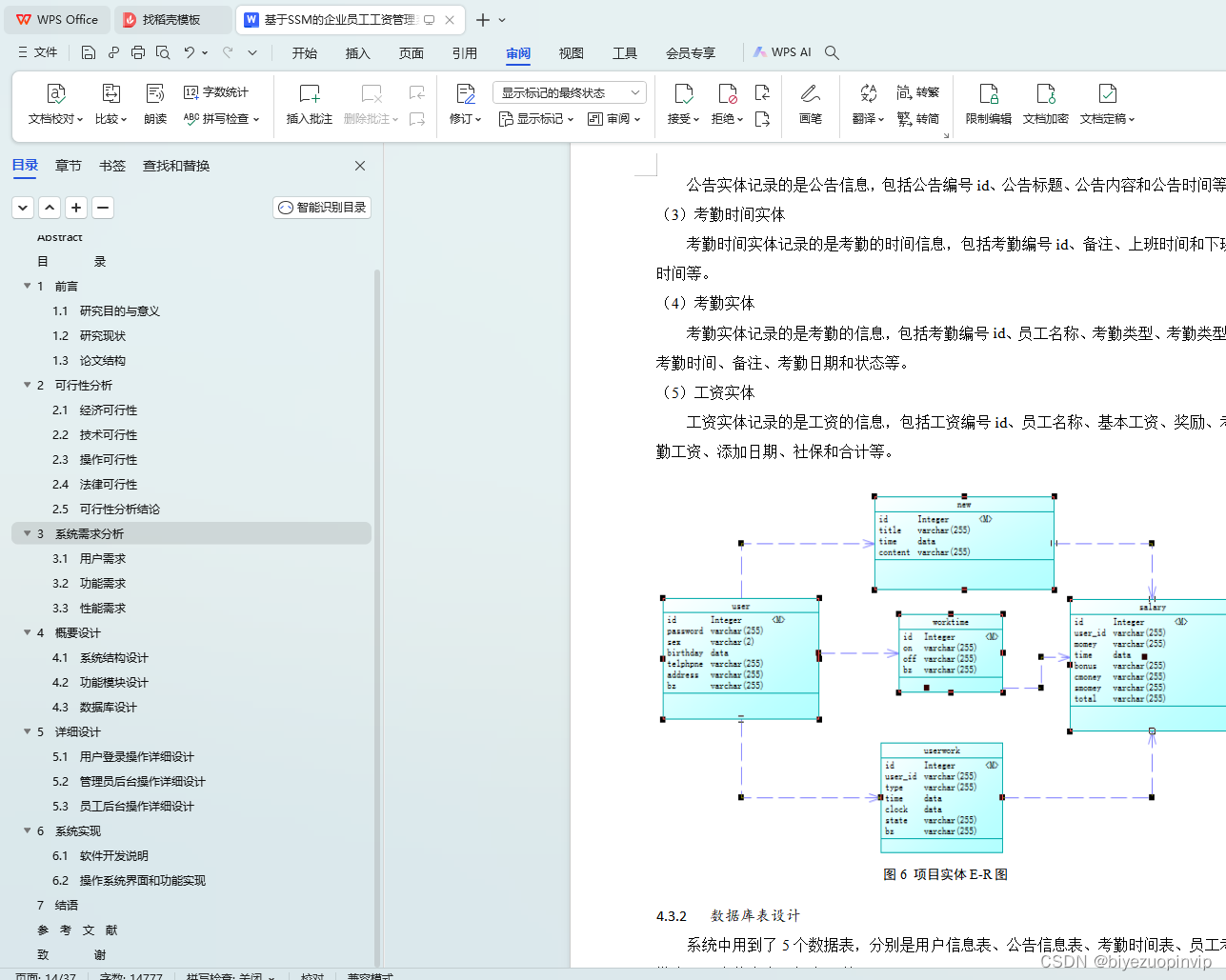Open 限制编辑 restrict editing

tap(989, 105)
